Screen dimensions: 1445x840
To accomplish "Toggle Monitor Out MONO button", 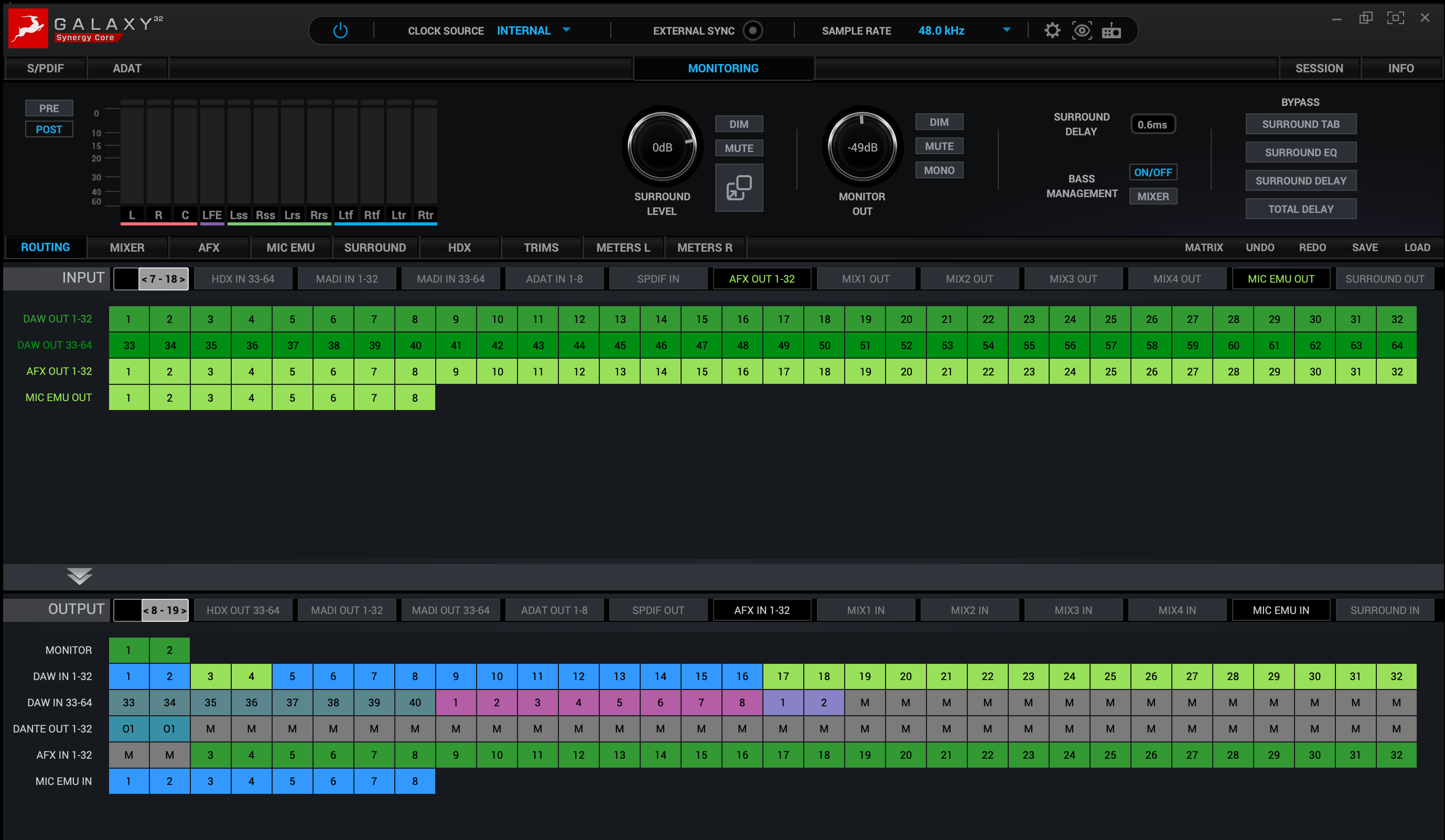I will tap(939, 170).
